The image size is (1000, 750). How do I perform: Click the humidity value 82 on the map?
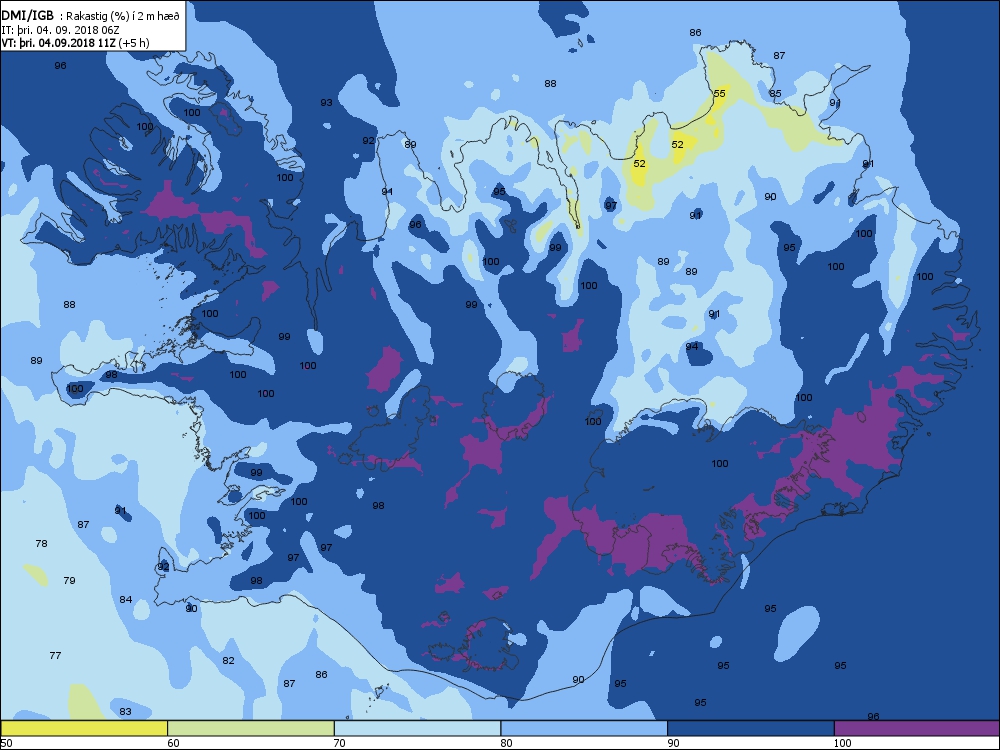coord(228,660)
